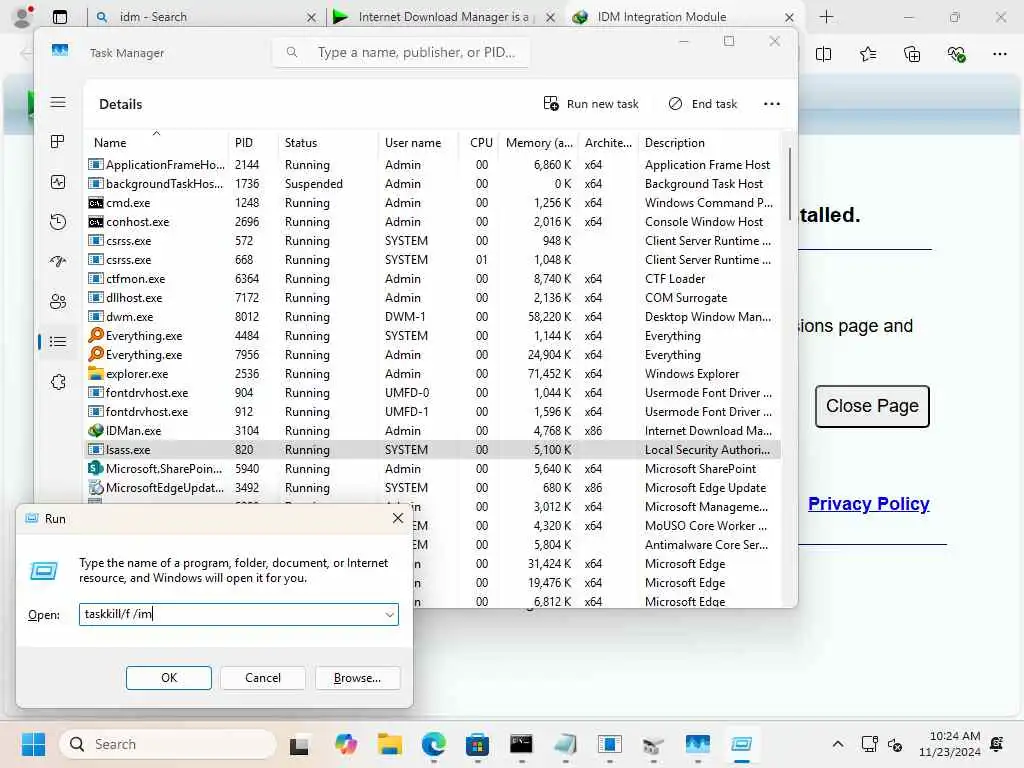Select Everything.exe row with PID 4484
Image resolution: width=1024 pixels, height=768 pixels.
tap(433, 336)
